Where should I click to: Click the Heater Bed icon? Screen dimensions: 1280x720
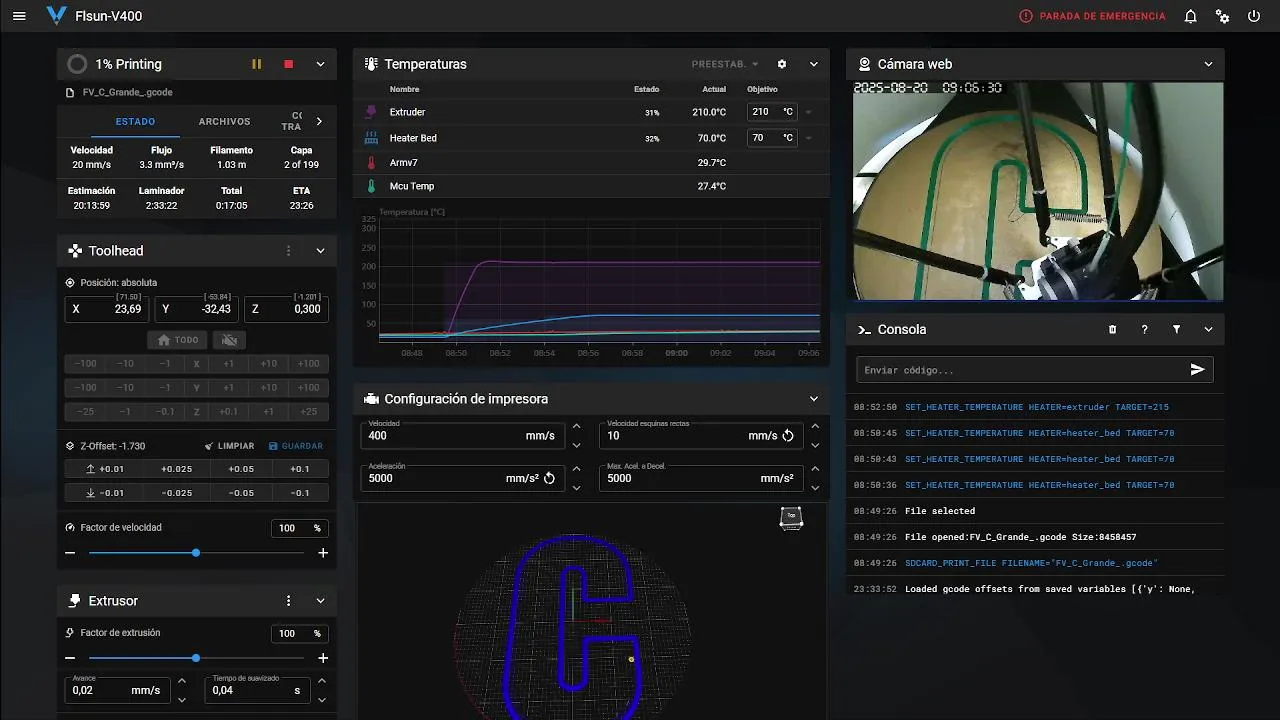371,138
